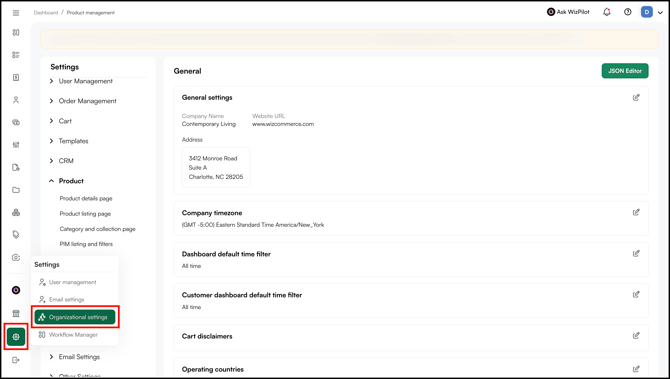Open the task checklist icon in sidebar
Screen dimensions: 670x379
click(16, 55)
